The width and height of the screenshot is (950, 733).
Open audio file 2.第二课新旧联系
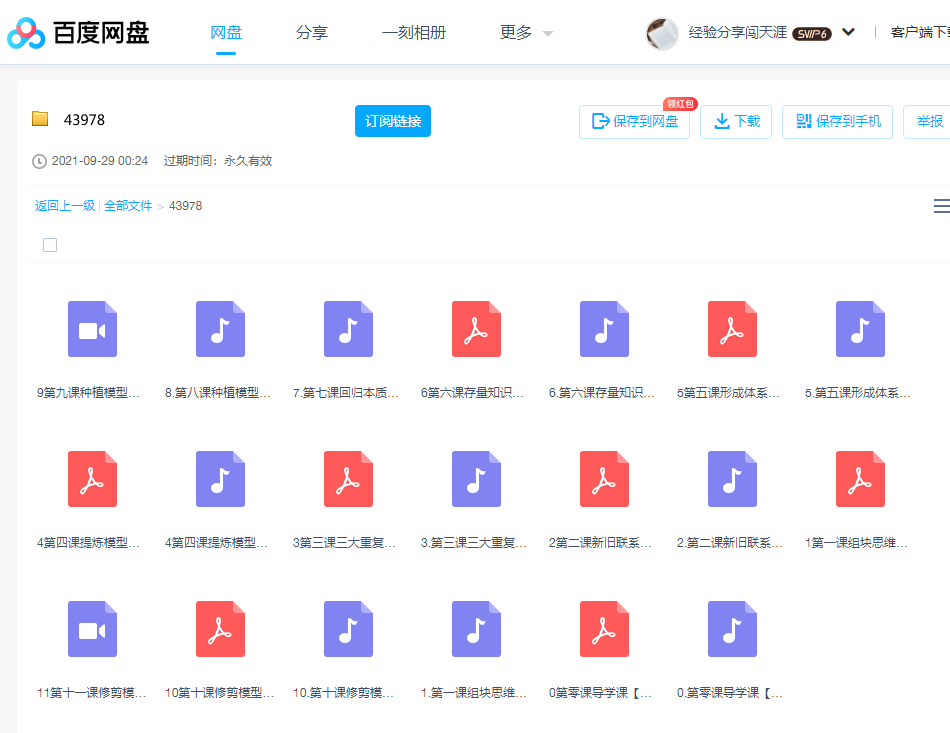pyautogui.click(x=732, y=479)
